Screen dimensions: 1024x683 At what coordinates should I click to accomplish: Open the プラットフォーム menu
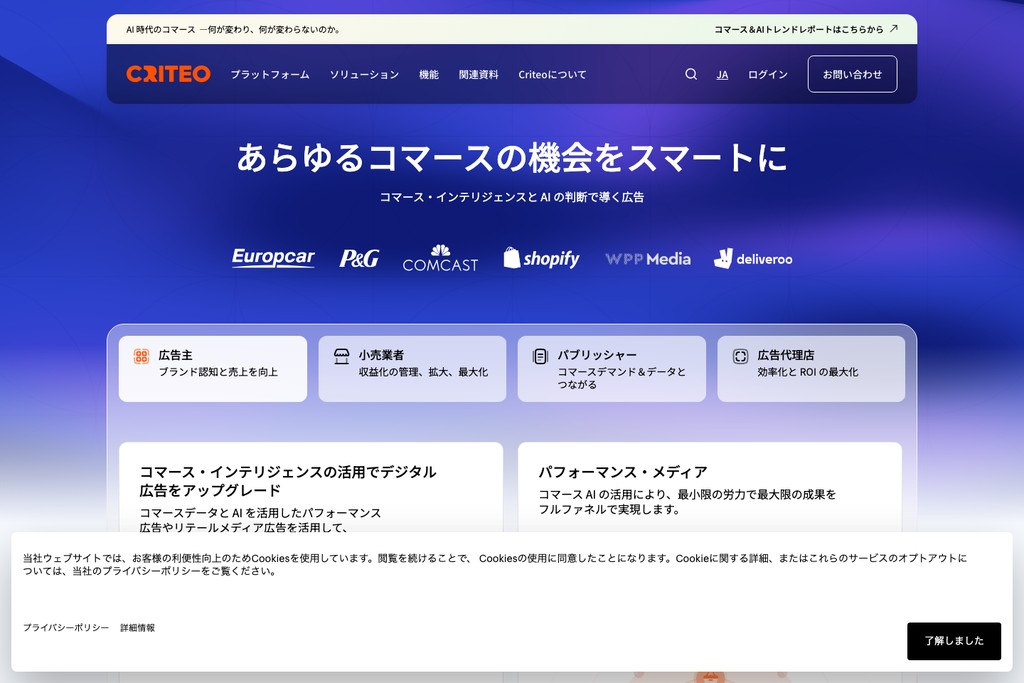click(x=270, y=74)
